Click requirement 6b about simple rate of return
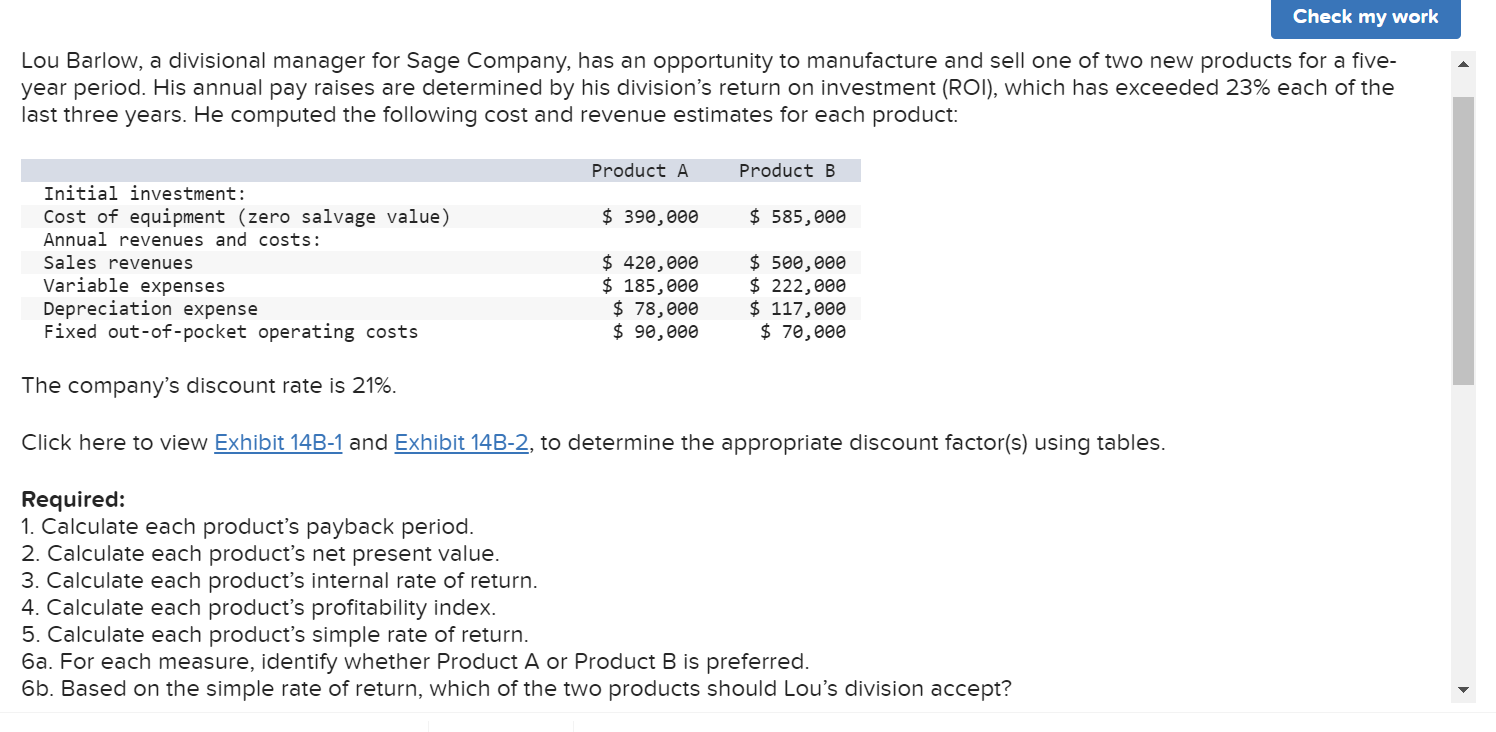This screenshot has height=732, width=1496. [x=516, y=688]
